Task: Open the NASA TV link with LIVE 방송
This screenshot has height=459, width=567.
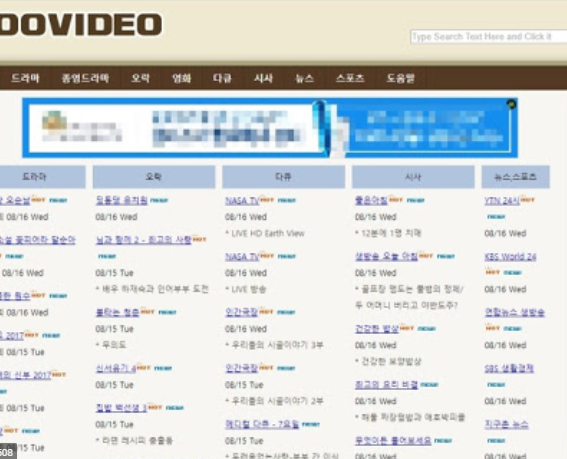Action: (x=242, y=256)
